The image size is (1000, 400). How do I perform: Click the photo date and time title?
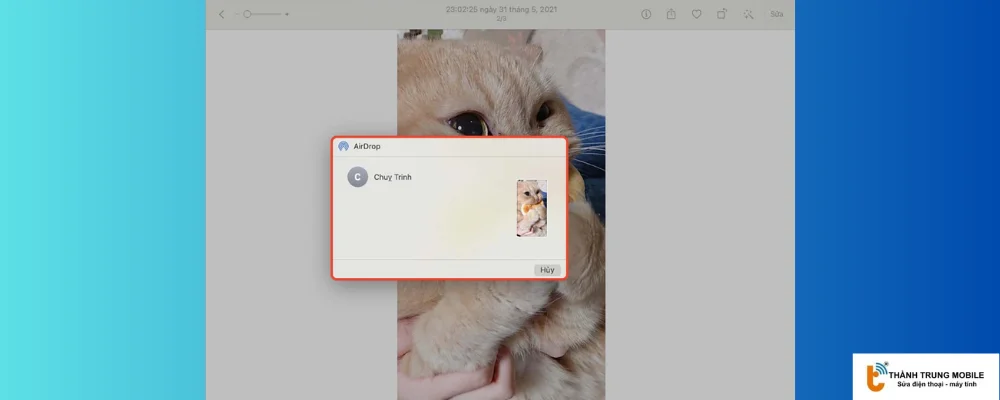tap(501, 9)
